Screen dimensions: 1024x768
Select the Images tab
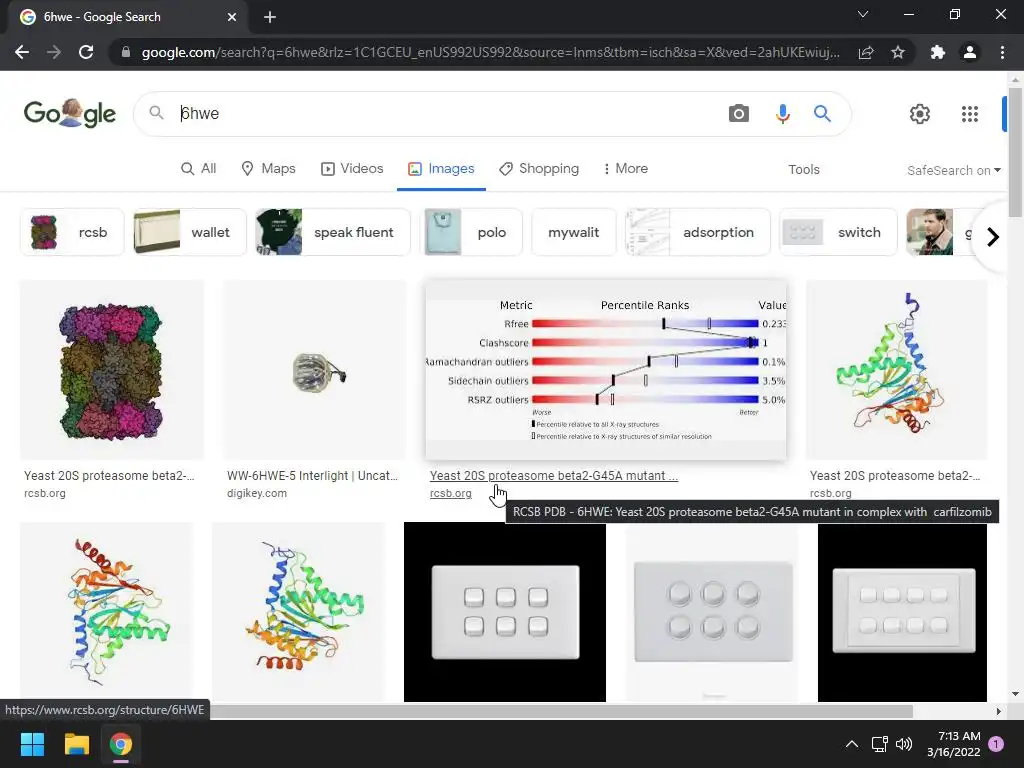point(441,168)
